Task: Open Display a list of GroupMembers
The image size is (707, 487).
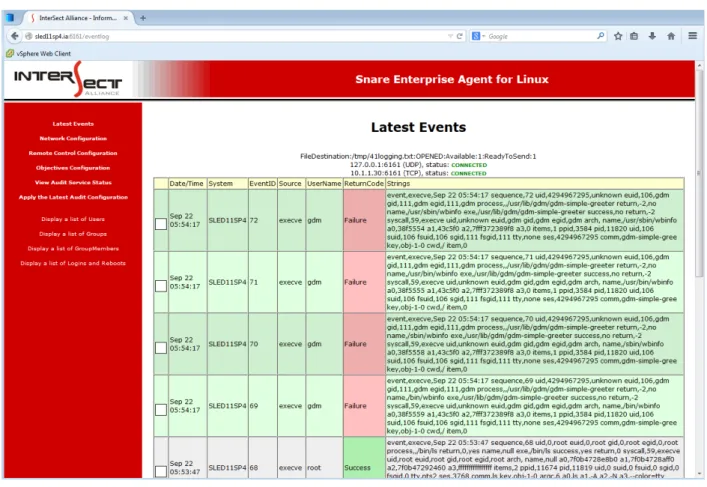Action: point(73,248)
